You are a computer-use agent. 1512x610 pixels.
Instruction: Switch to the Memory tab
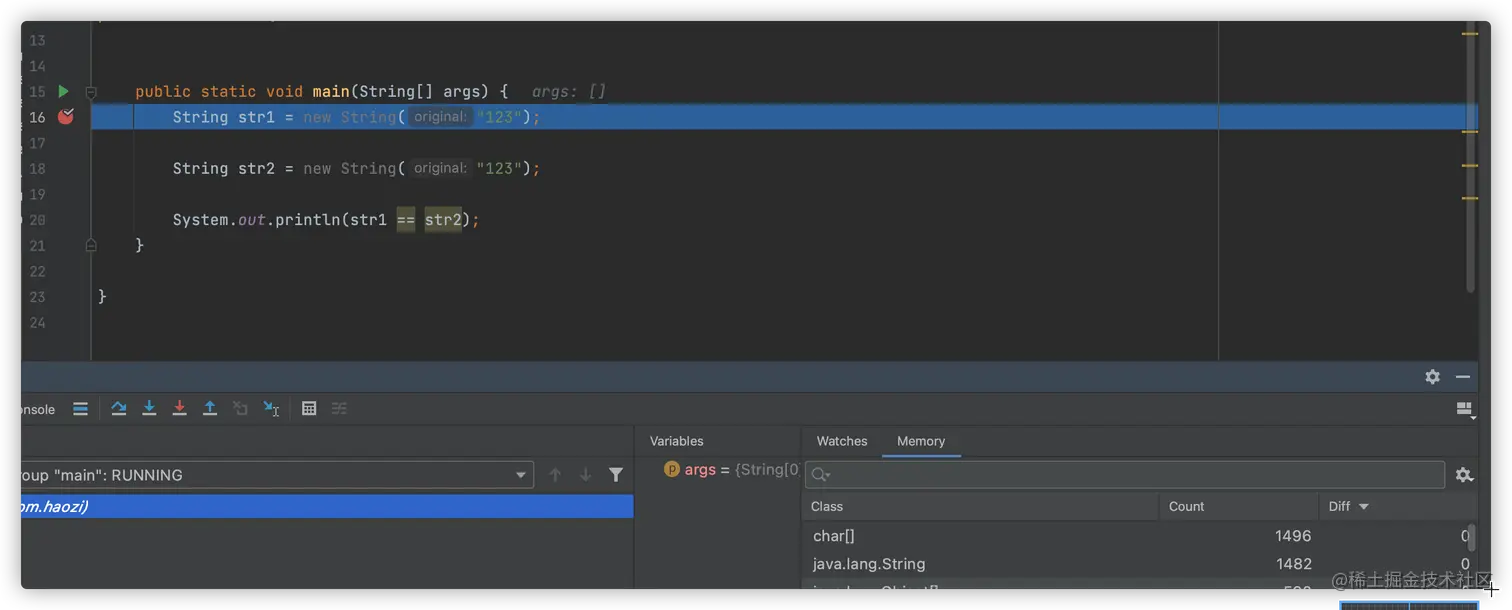[921, 441]
